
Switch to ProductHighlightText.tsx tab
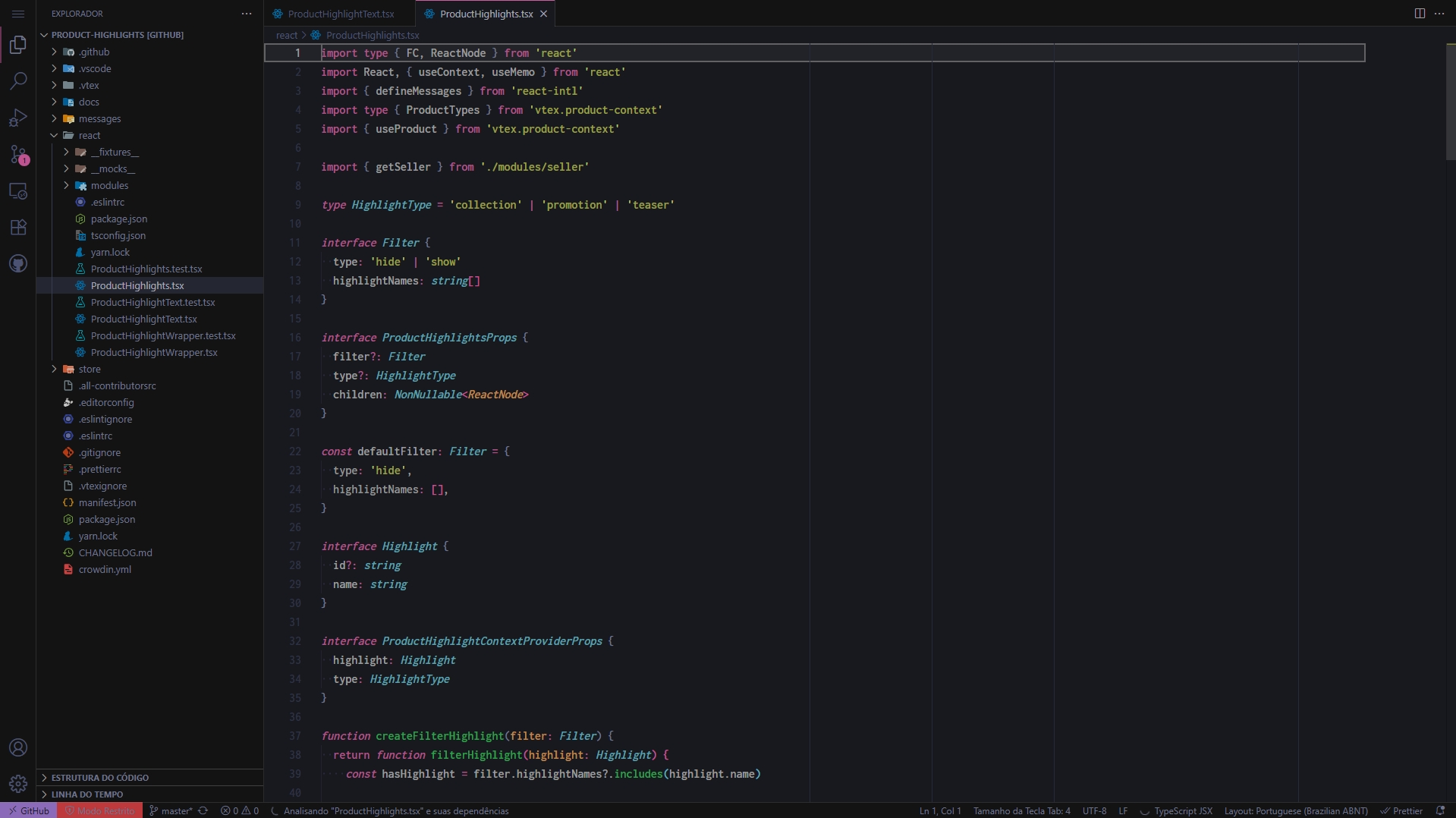pyautogui.click(x=341, y=14)
